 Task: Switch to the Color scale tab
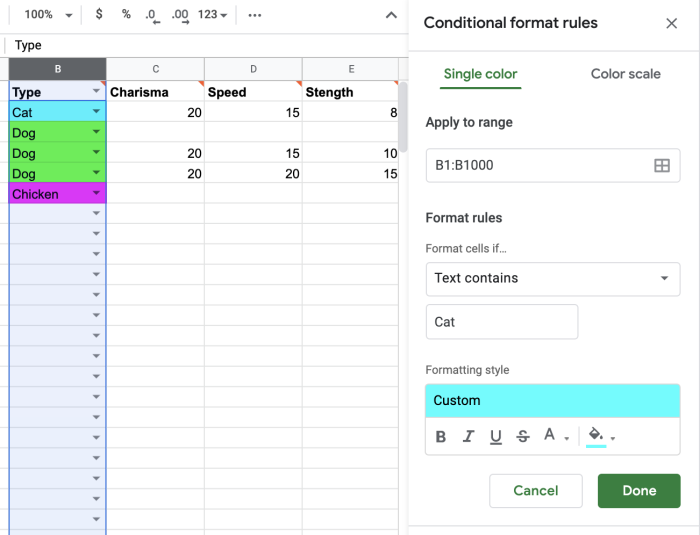(x=625, y=74)
